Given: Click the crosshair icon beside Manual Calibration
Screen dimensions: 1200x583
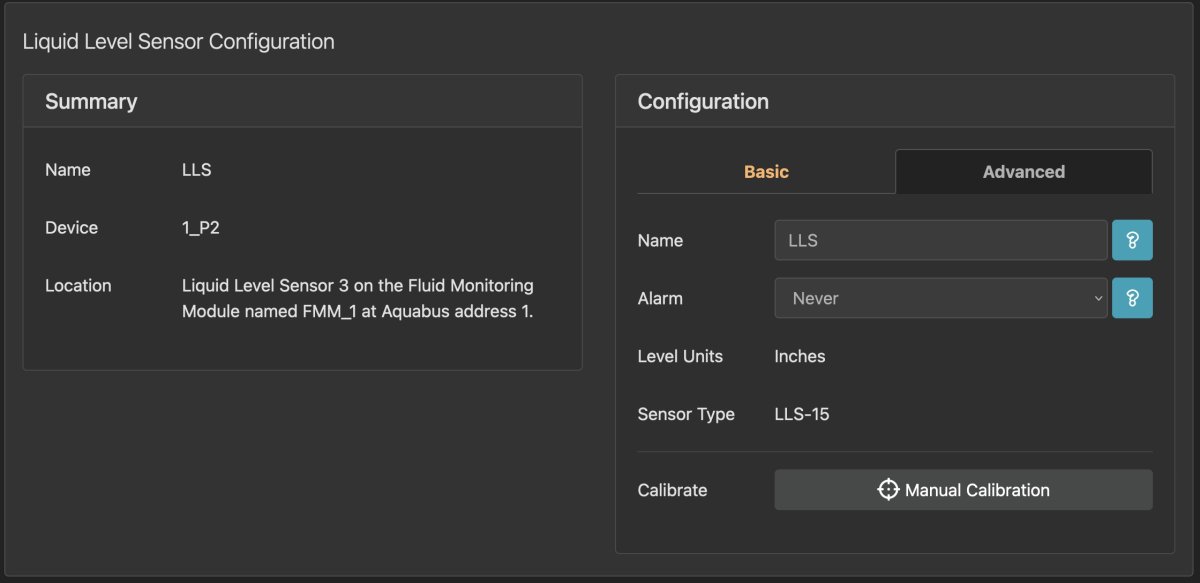Looking at the screenshot, I should pos(888,490).
